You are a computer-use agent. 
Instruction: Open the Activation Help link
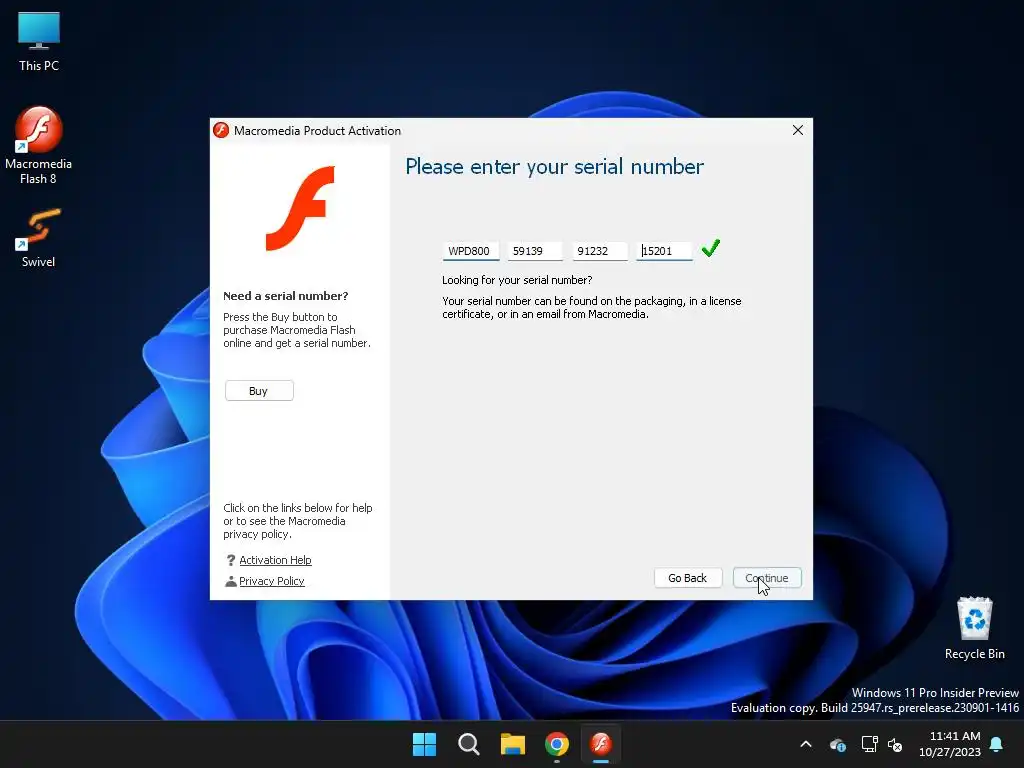pyautogui.click(x=275, y=560)
